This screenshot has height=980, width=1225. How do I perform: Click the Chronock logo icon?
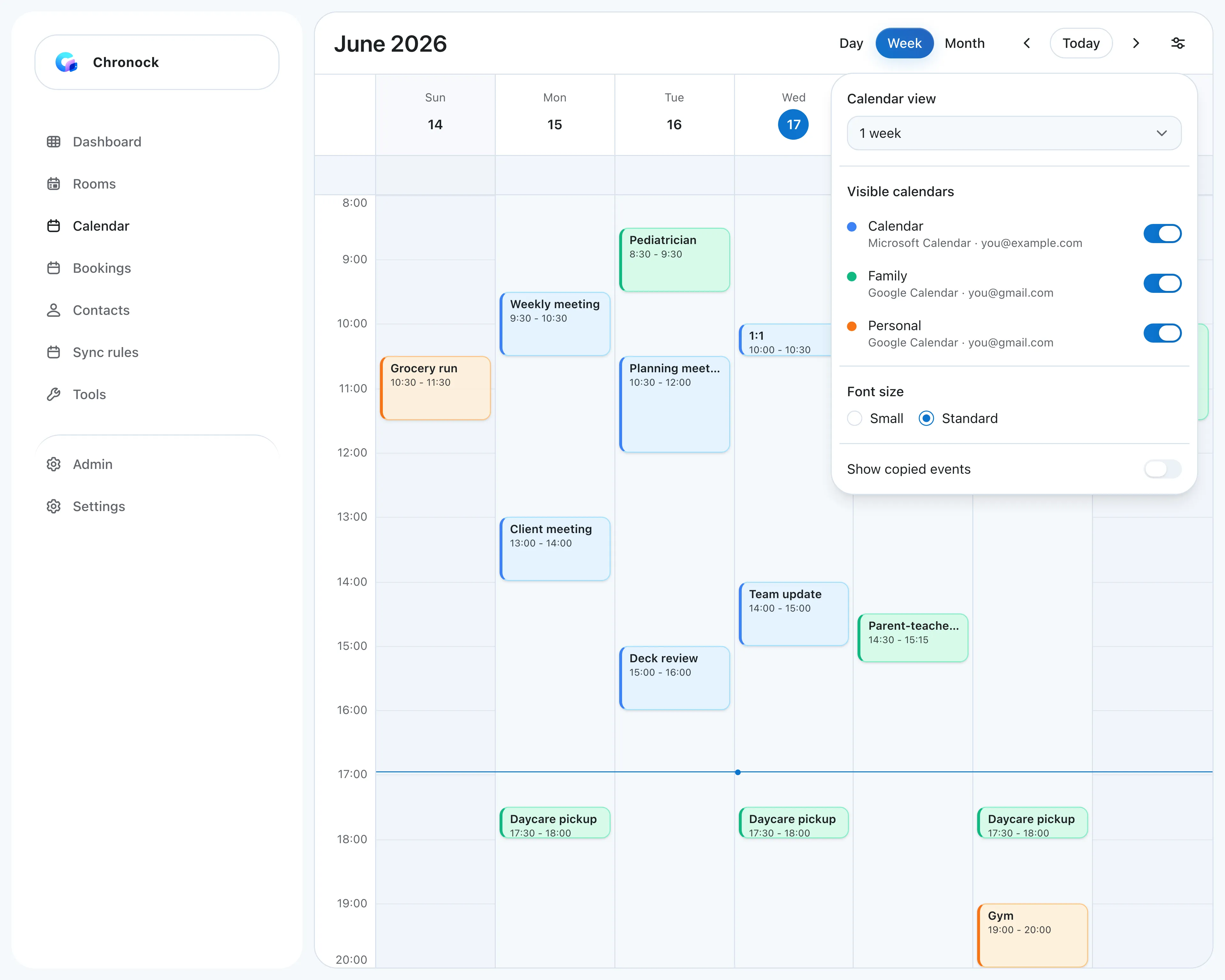coord(66,63)
